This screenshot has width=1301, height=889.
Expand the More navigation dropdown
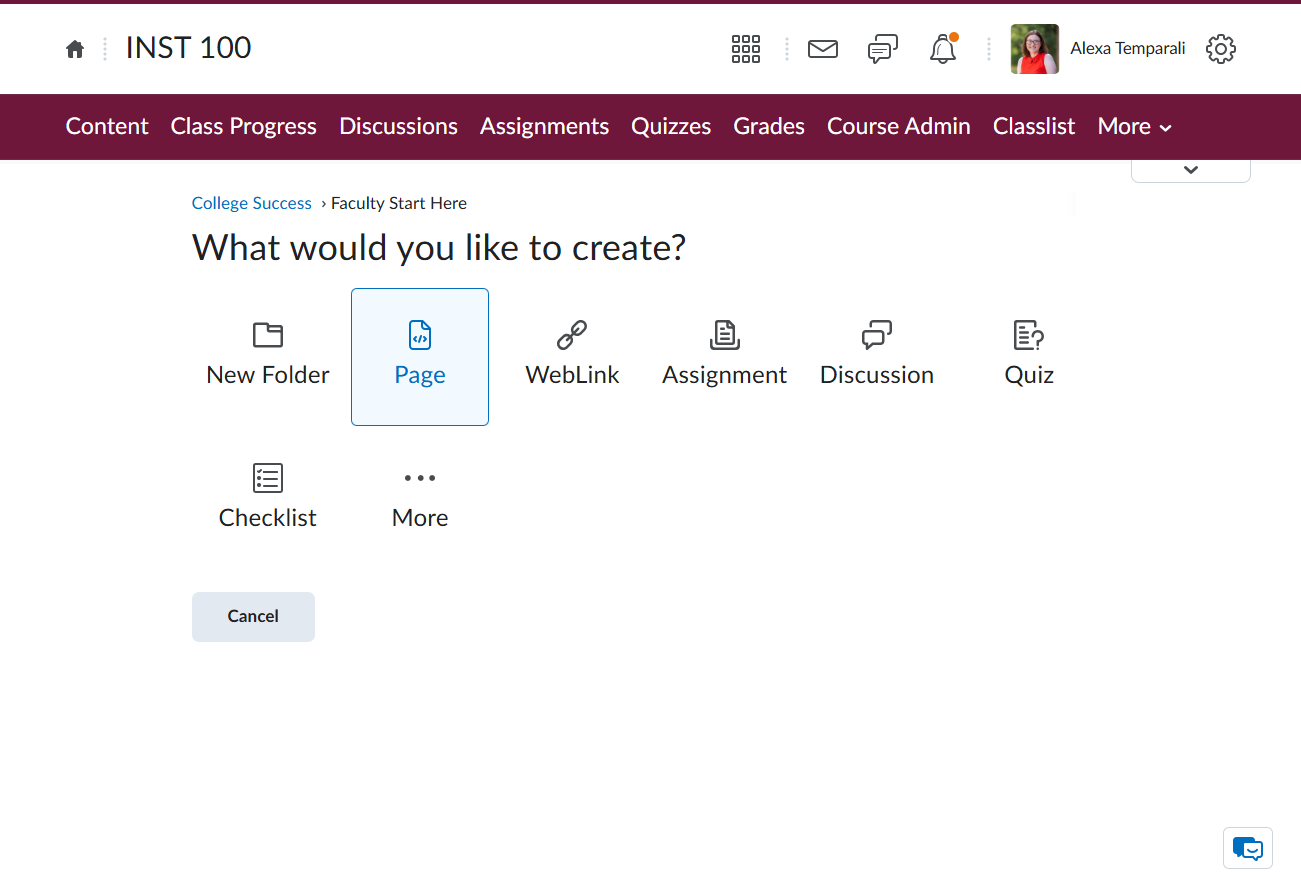(1135, 127)
